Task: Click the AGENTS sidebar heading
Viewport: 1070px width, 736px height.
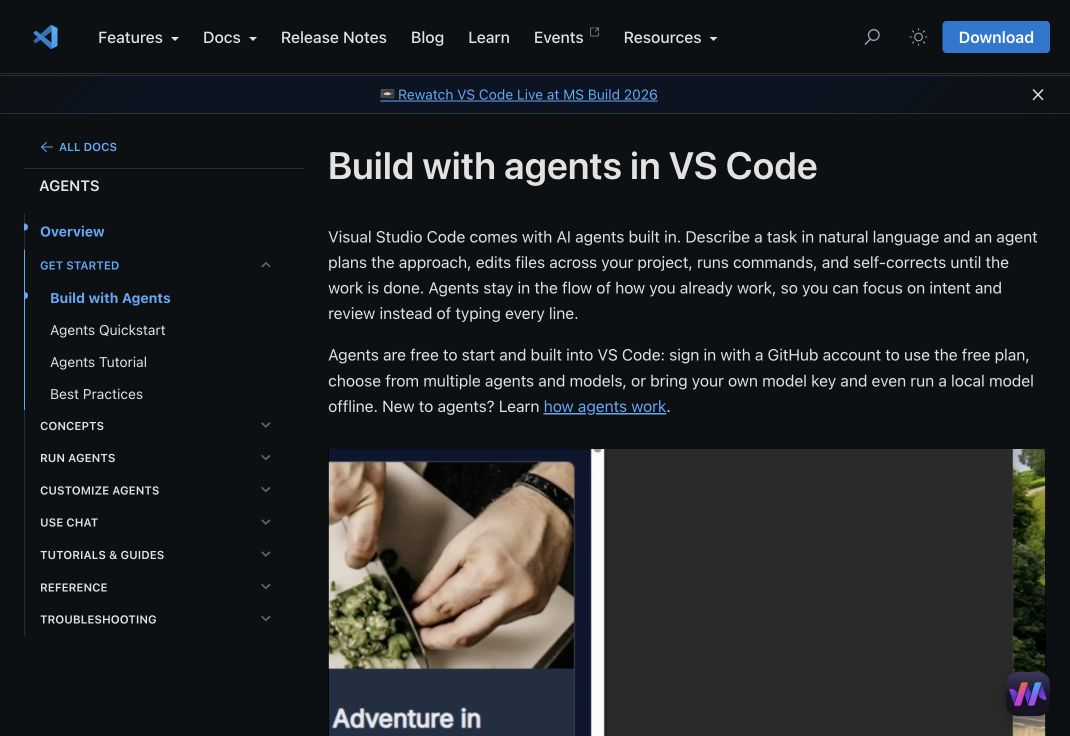Action: click(70, 186)
